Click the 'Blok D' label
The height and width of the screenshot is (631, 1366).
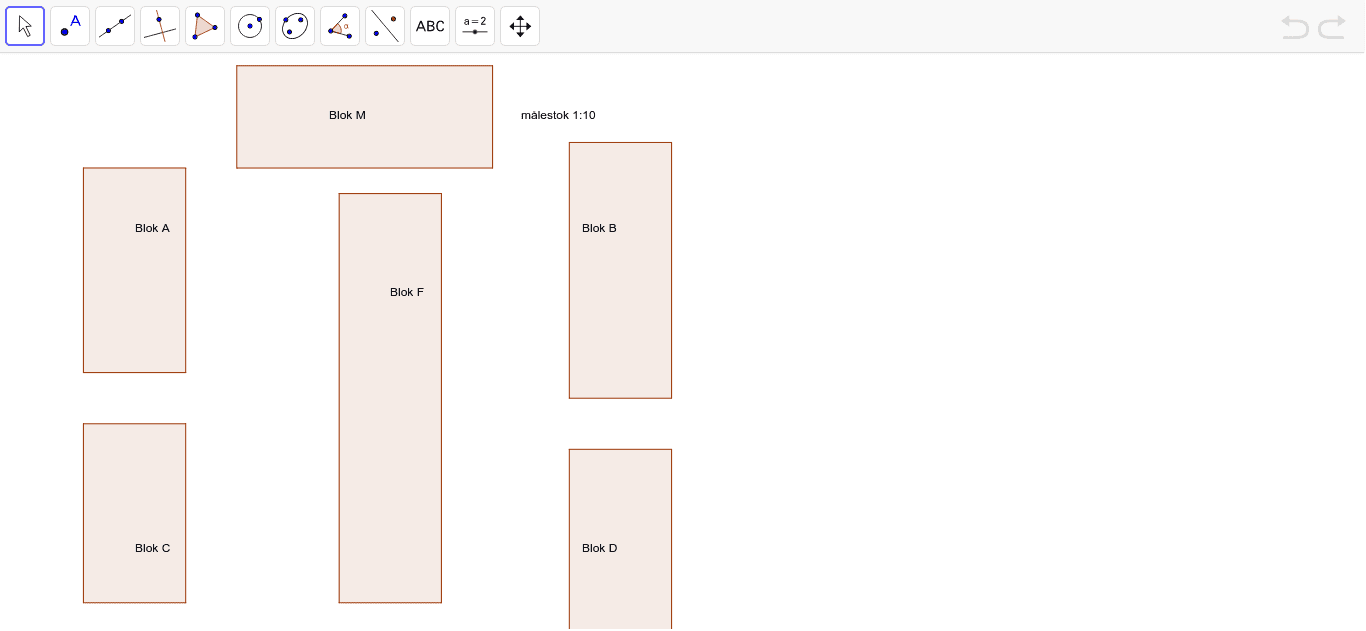point(599,548)
